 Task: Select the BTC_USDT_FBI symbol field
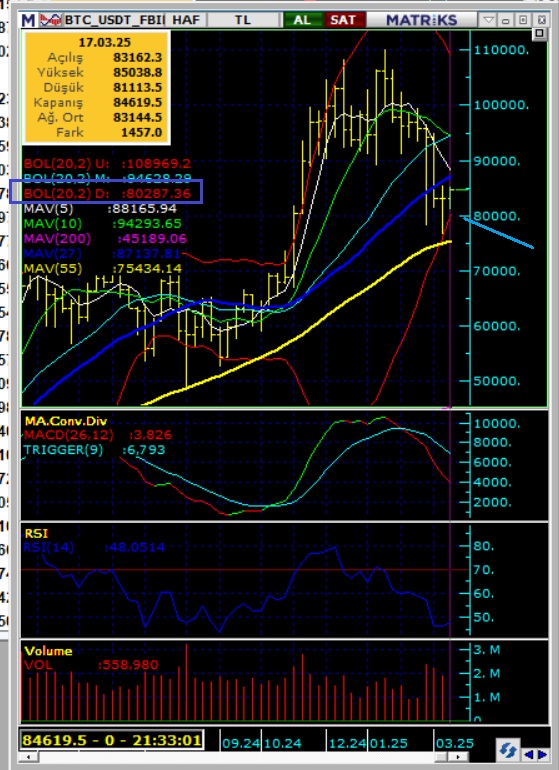coord(113,20)
